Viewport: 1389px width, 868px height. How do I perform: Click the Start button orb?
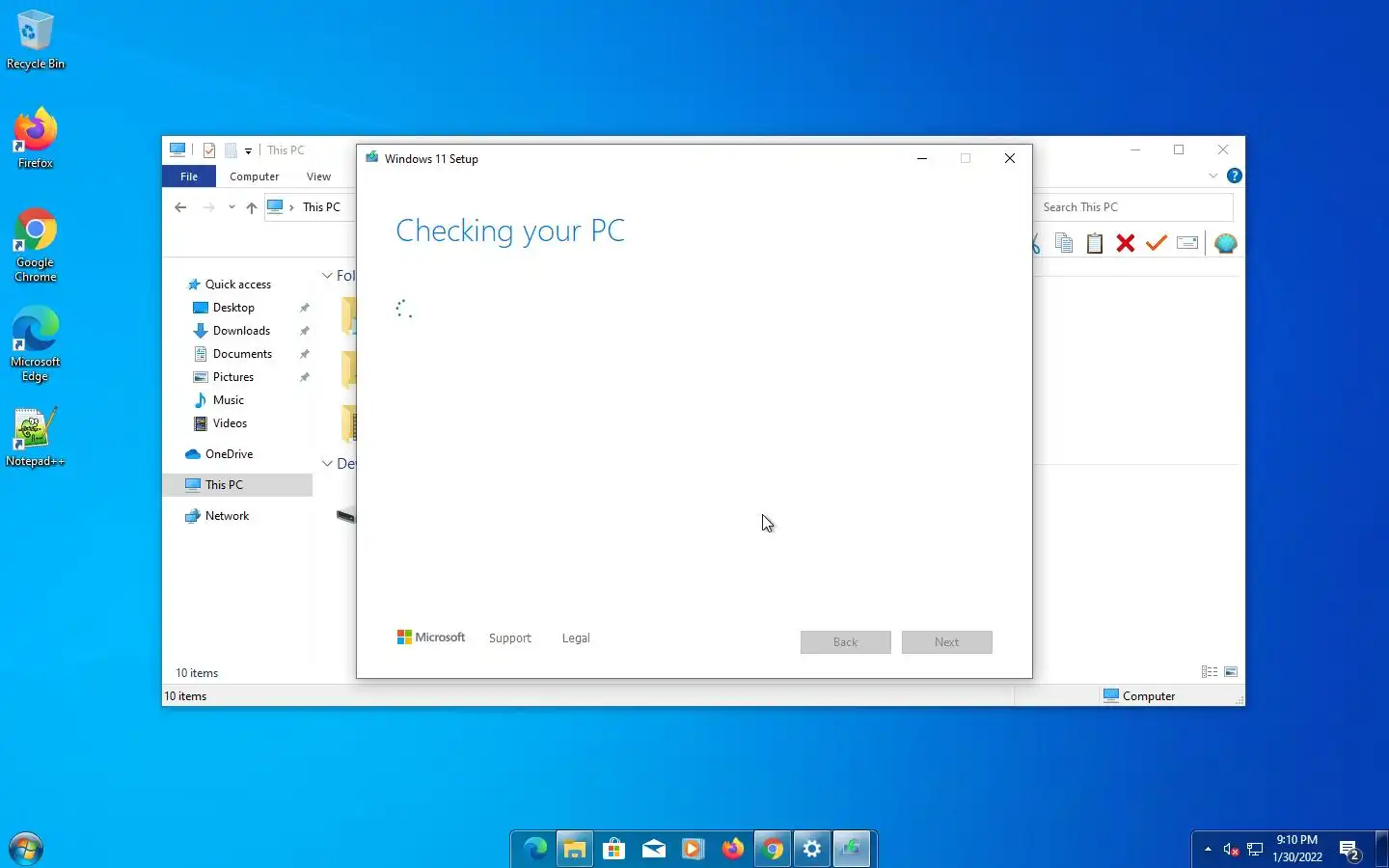coord(26,849)
